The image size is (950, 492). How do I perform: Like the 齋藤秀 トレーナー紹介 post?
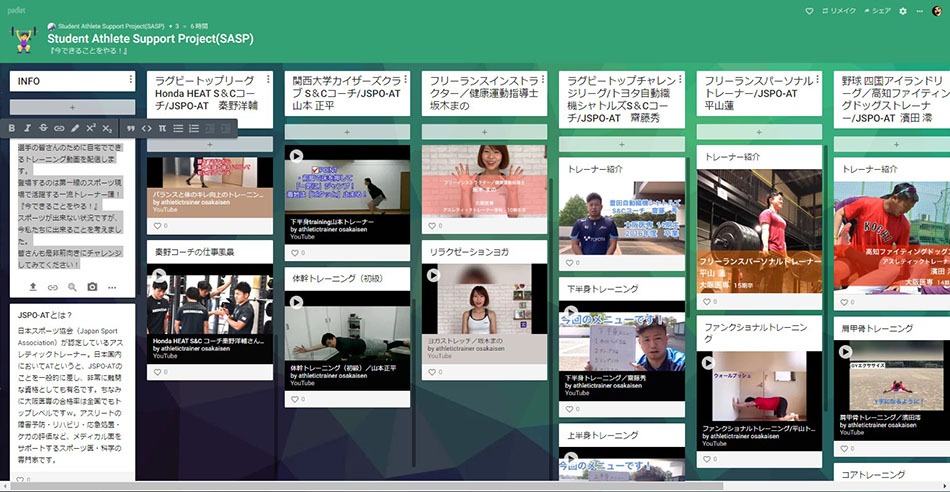(570, 263)
